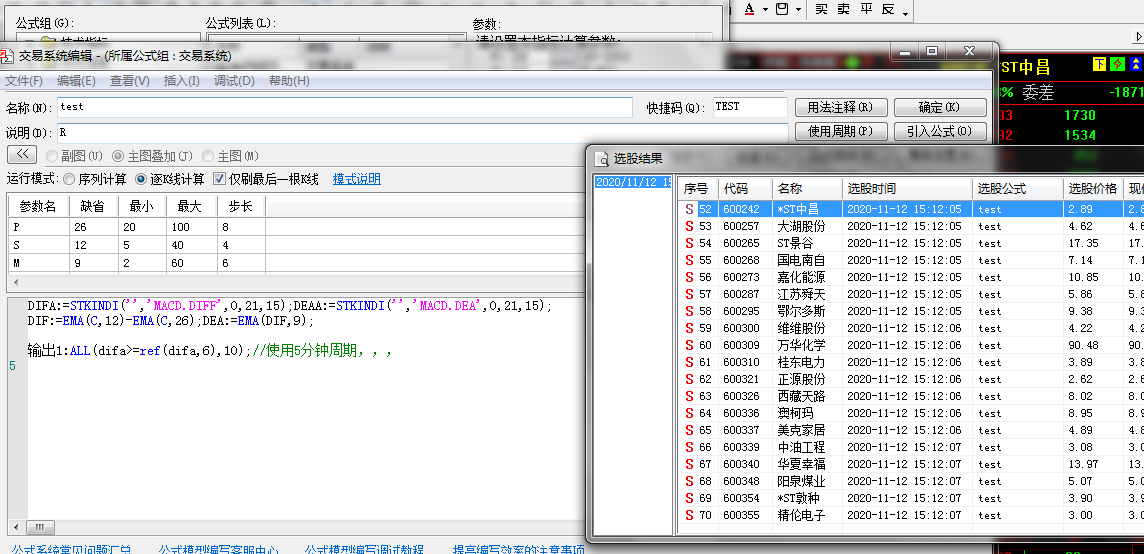
Task: Click the 选股公式 column header
Action: (1018, 189)
